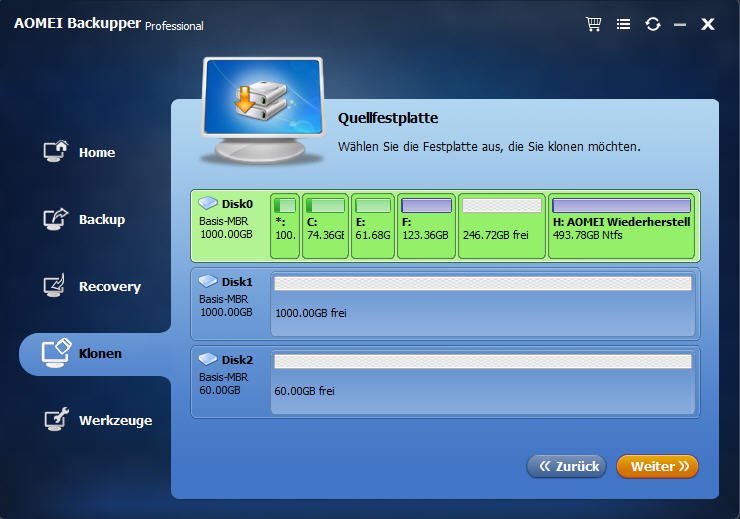Click the Disk1 label text
740x519 pixels.
point(237,282)
